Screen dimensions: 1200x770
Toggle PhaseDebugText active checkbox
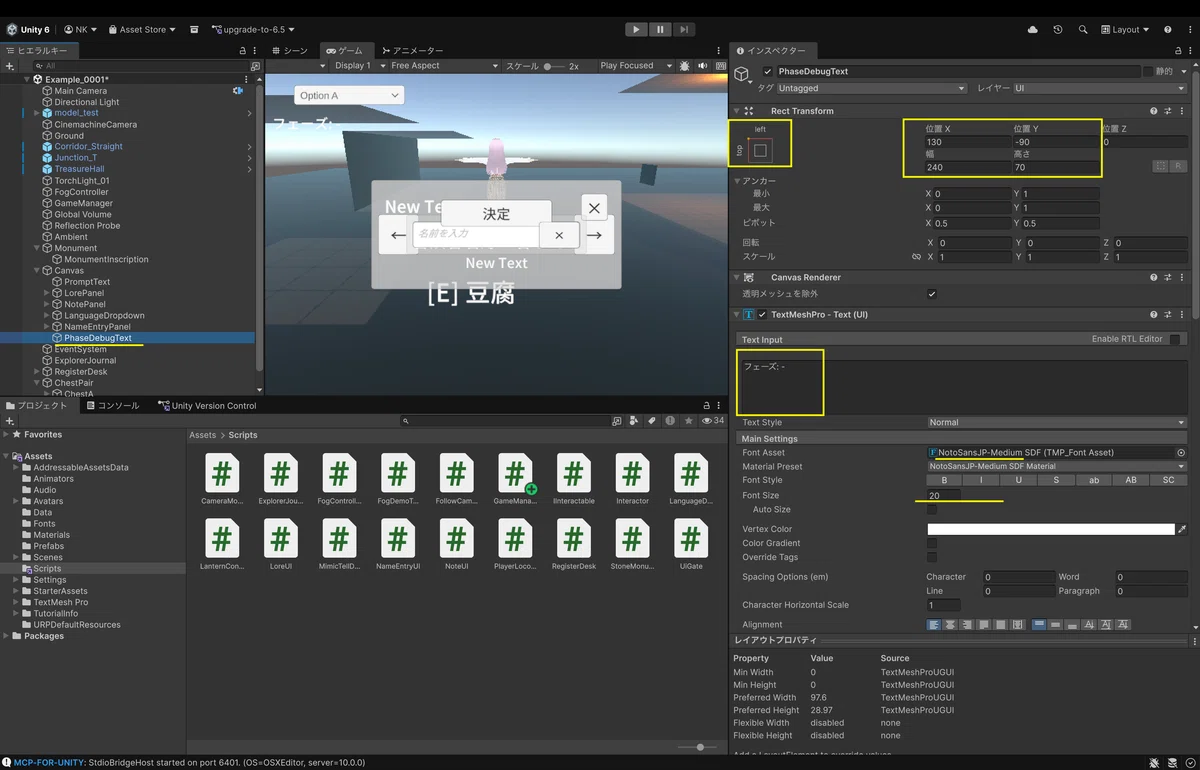[767, 72]
